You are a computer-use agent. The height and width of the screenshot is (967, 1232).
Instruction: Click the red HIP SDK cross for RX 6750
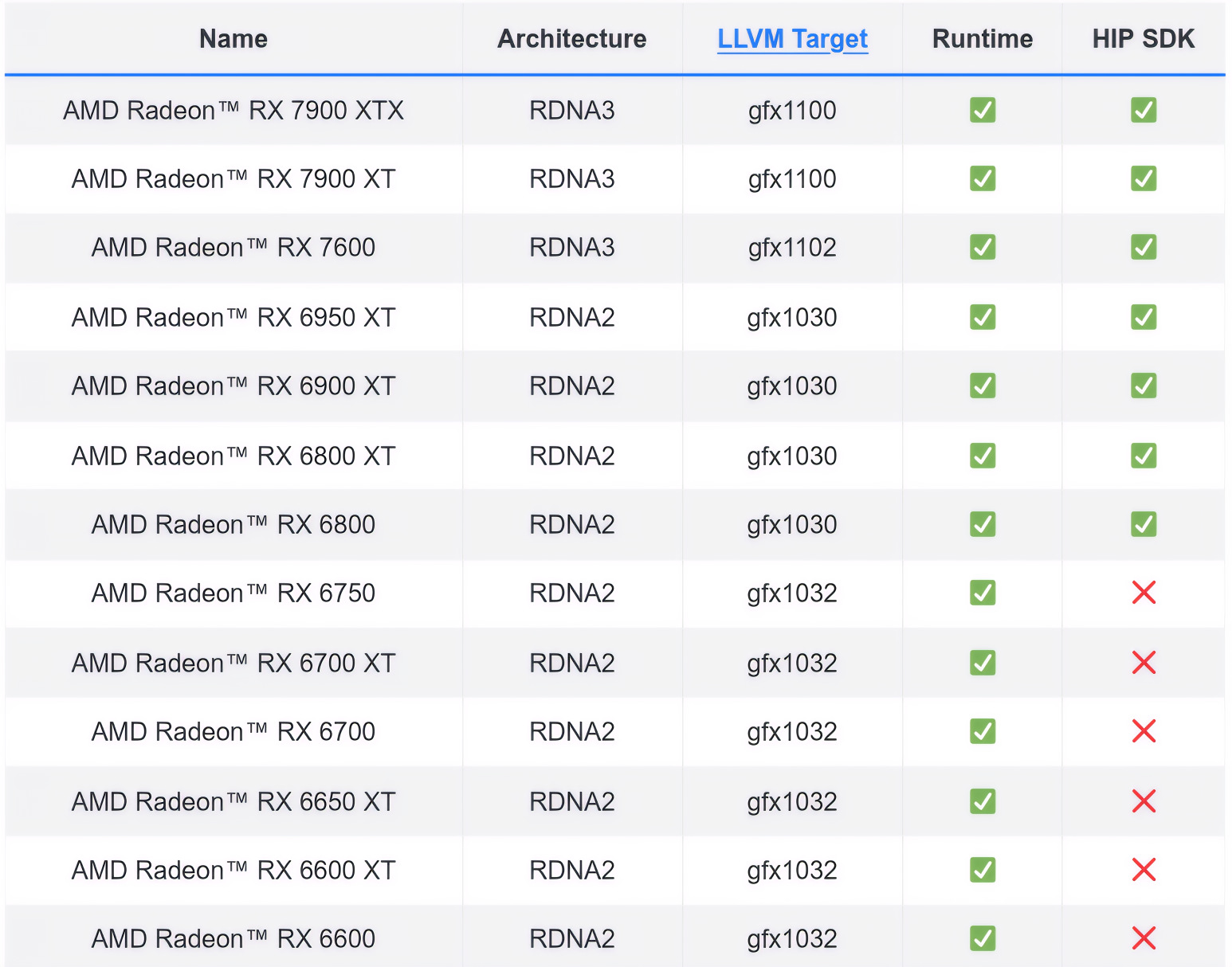1144,593
